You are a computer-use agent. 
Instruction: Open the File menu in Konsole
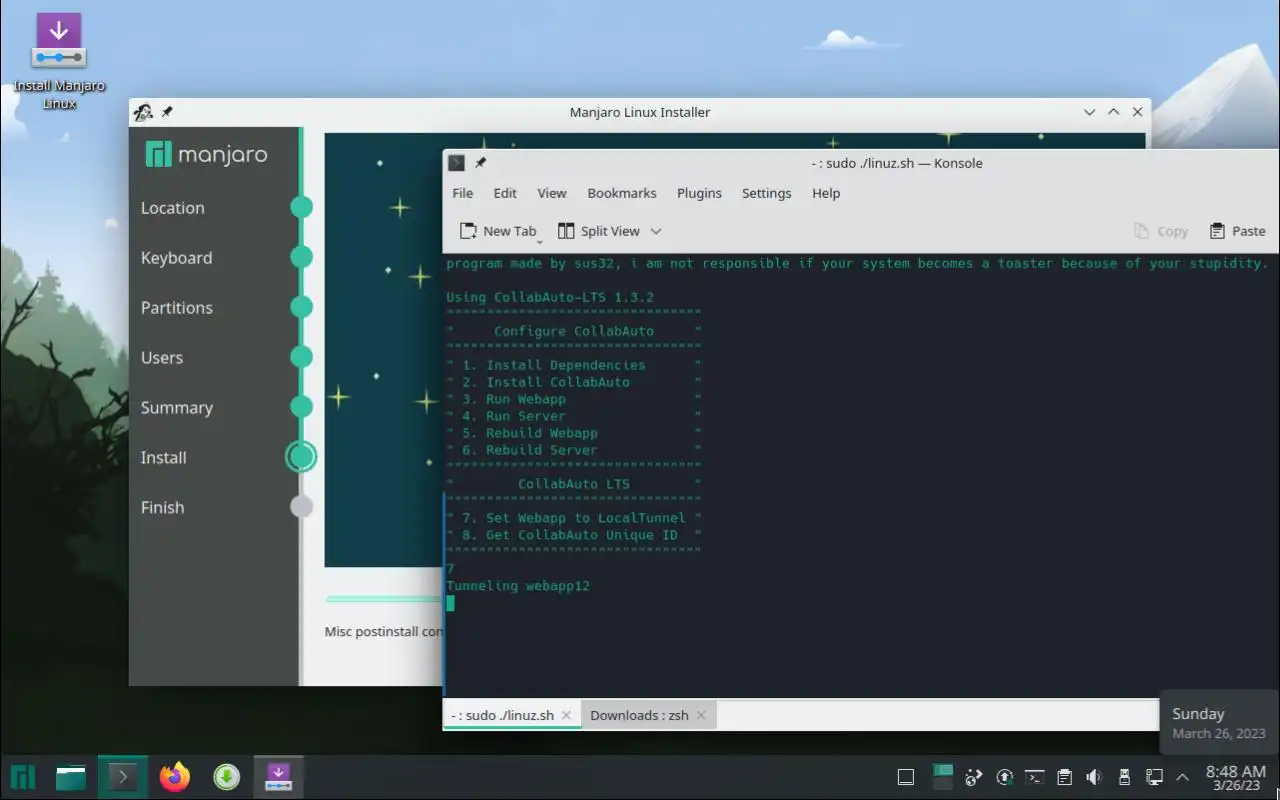pyautogui.click(x=463, y=193)
